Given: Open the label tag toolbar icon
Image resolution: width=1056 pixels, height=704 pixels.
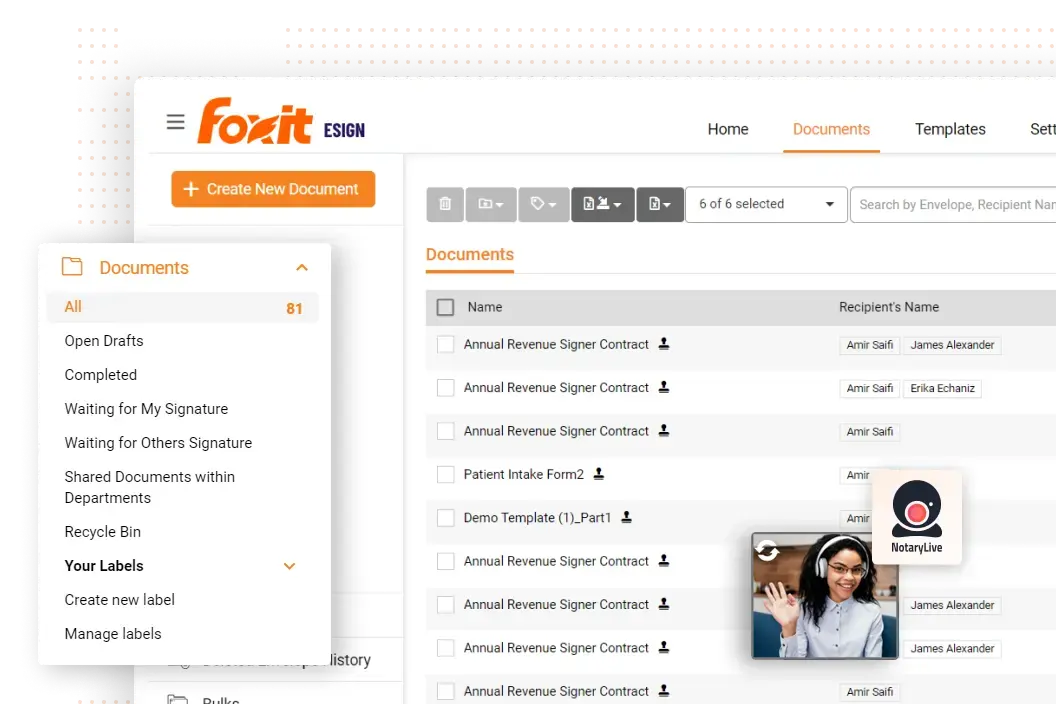Looking at the screenshot, I should (543, 204).
